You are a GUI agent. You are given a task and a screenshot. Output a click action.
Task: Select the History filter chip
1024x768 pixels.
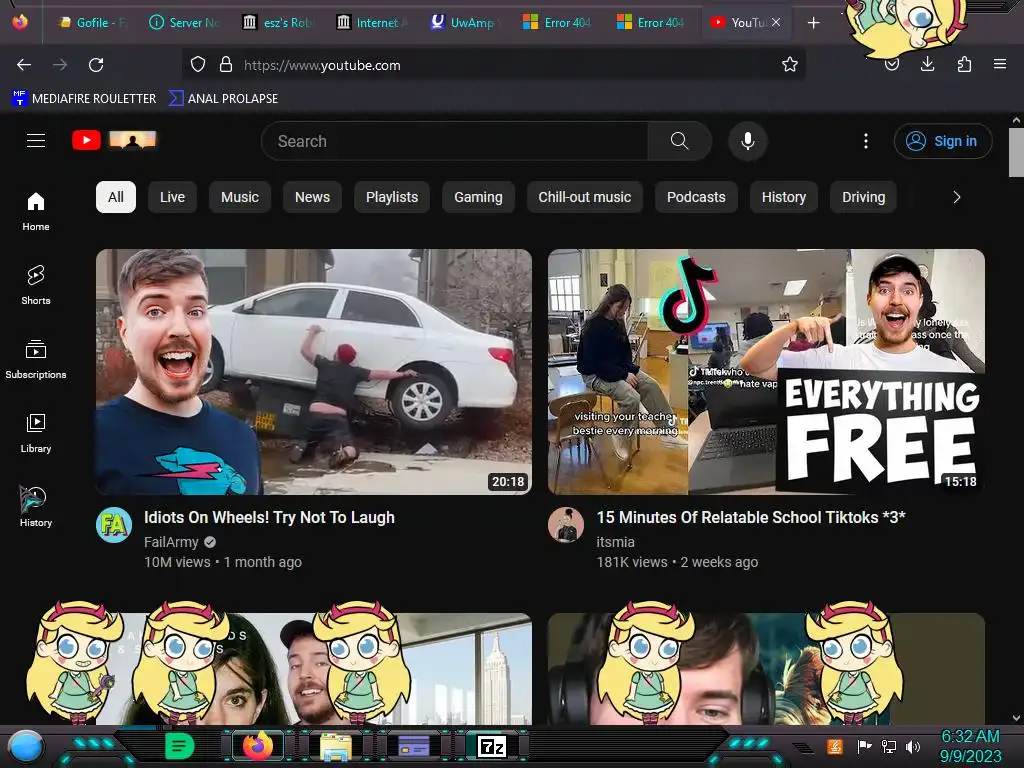pyautogui.click(x=784, y=197)
